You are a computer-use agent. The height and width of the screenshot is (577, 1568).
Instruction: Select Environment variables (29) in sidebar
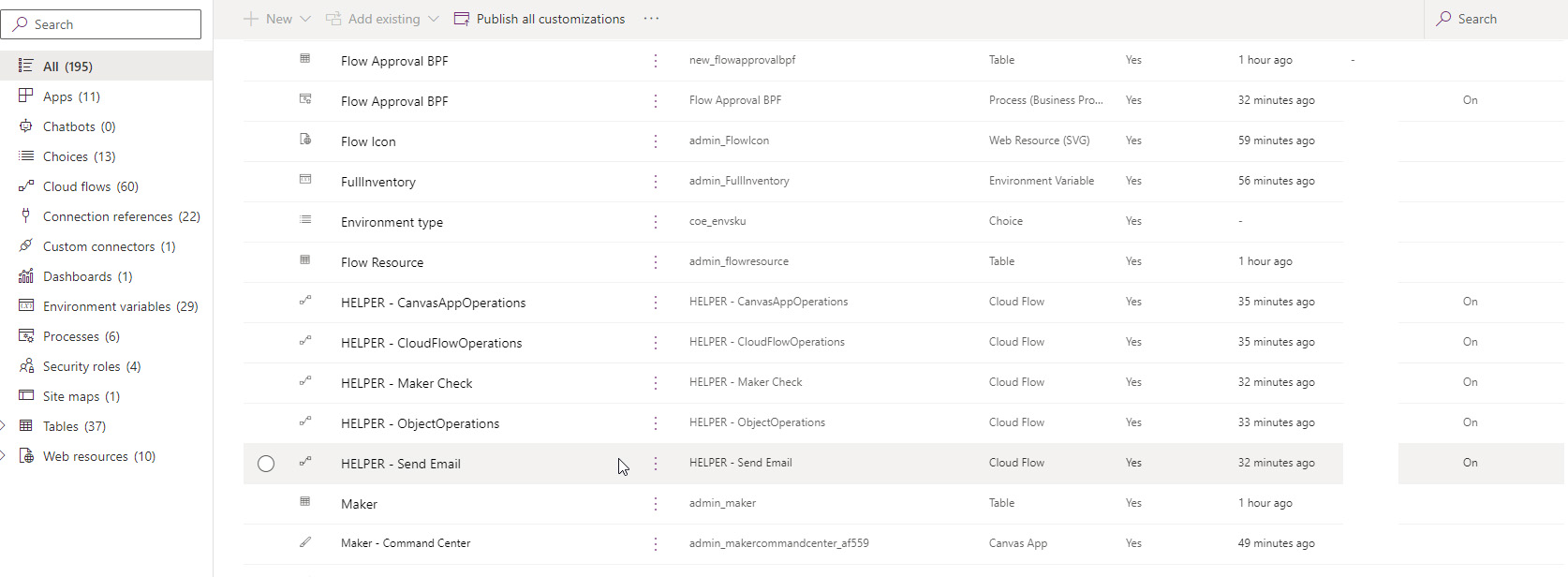coord(120,306)
